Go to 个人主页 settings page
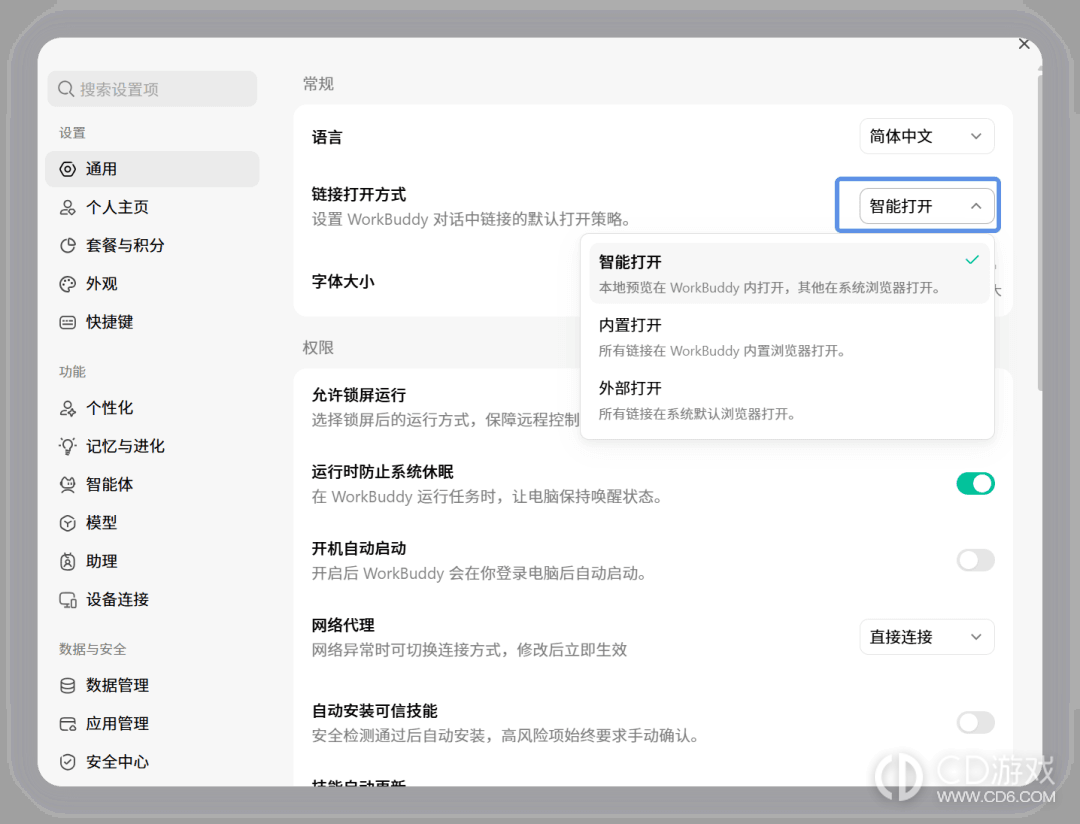 (x=152, y=207)
